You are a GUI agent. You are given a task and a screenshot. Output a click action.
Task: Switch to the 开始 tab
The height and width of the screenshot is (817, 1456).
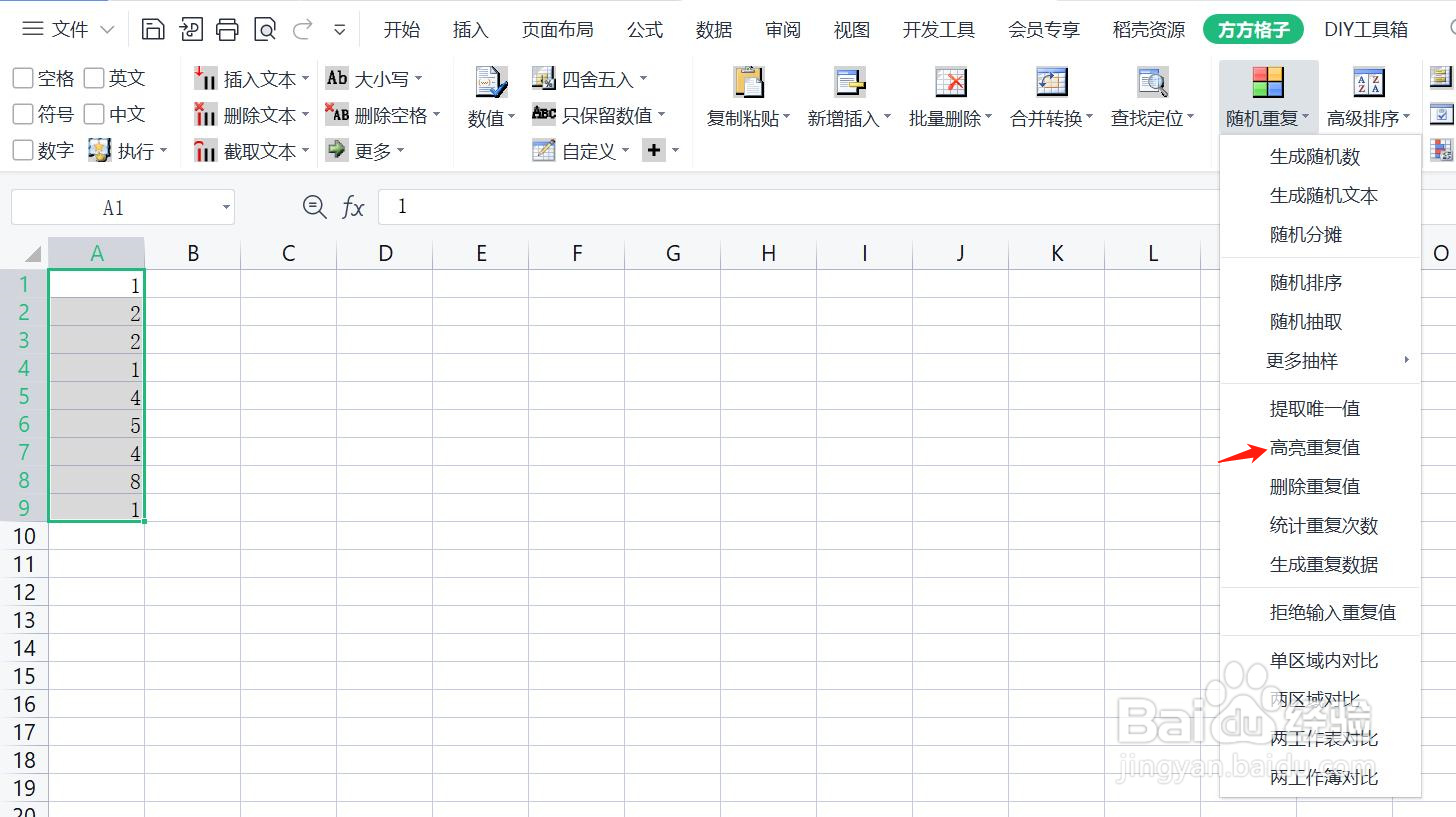click(402, 30)
